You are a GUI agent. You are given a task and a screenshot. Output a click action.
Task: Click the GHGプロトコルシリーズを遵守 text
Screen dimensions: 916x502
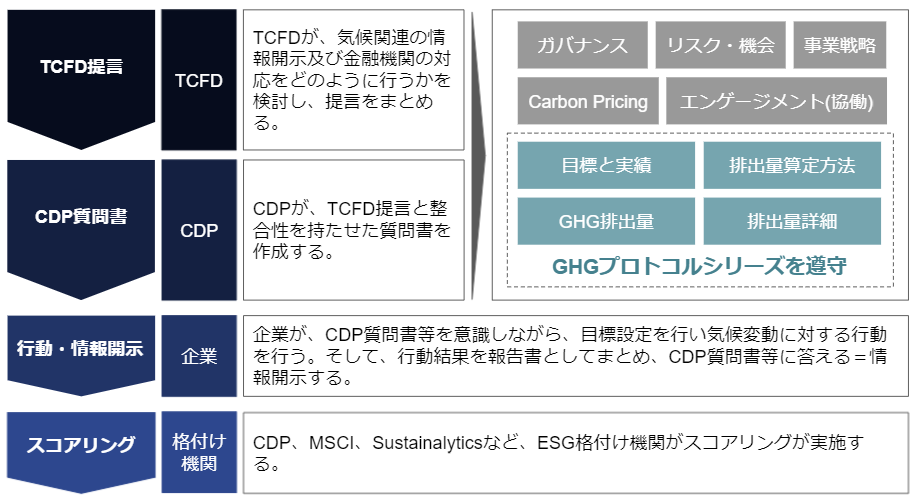pos(699,266)
